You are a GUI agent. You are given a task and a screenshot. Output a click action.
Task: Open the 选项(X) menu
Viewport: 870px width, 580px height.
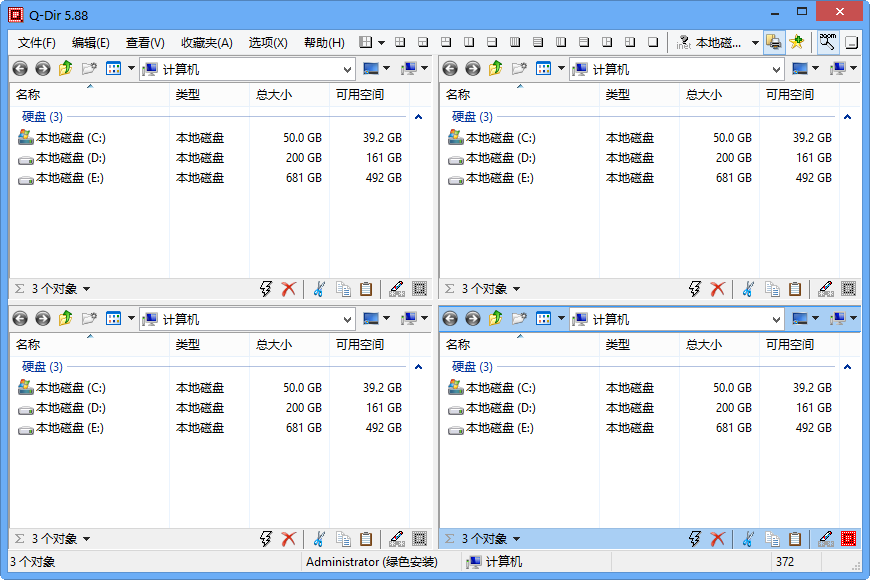point(268,42)
